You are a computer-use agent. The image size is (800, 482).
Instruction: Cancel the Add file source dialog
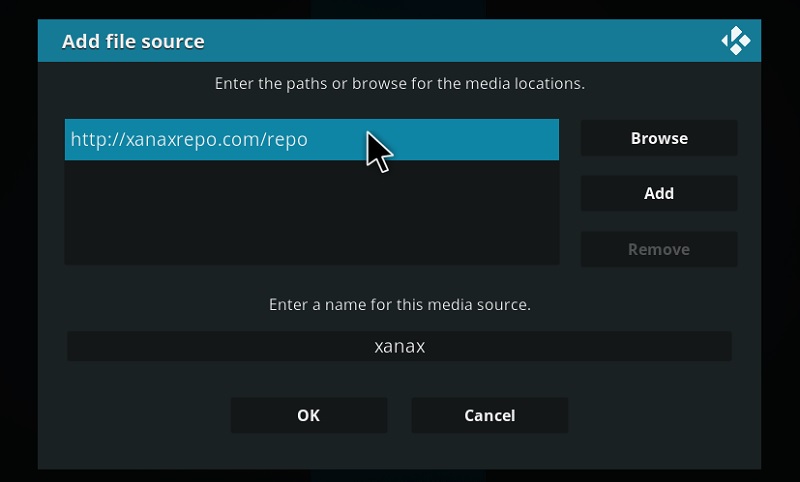coord(490,416)
